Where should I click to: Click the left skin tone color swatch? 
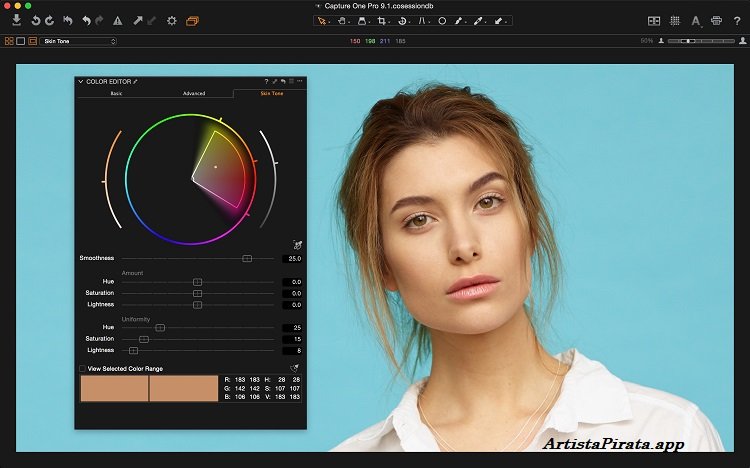click(114, 389)
